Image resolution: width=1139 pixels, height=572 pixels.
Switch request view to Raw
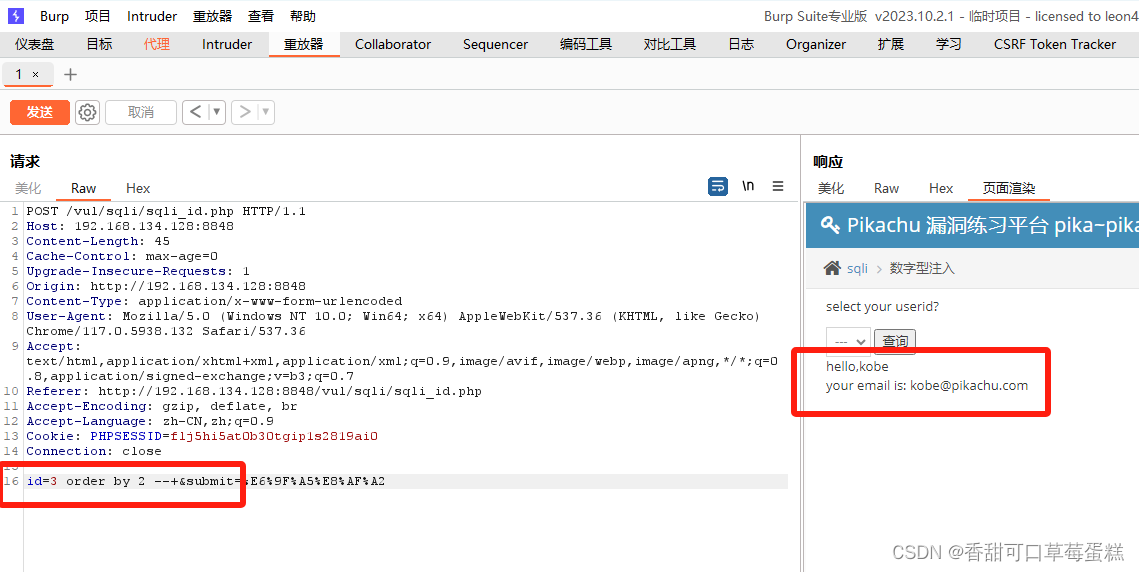tap(84, 188)
